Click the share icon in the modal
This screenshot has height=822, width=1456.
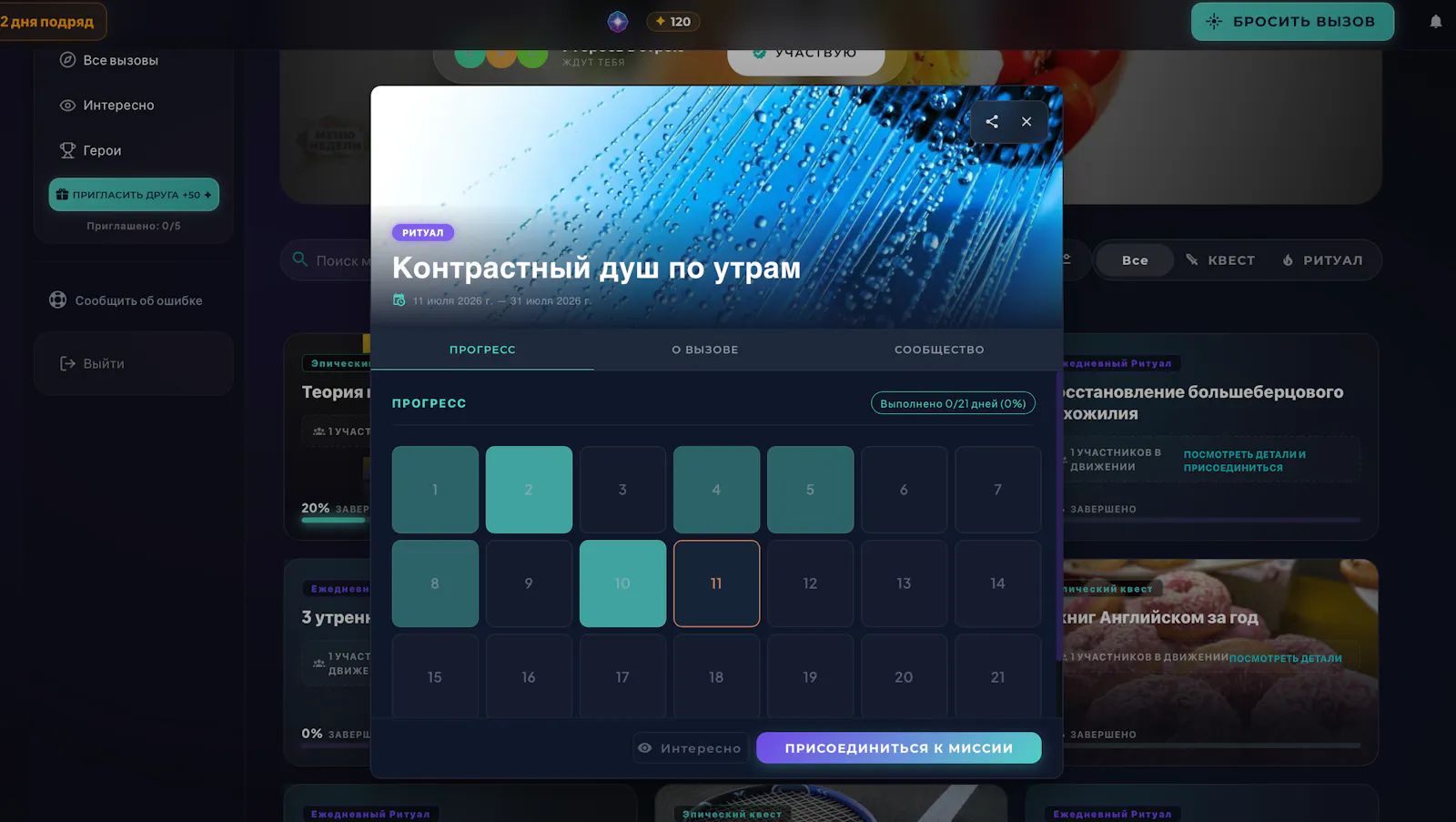pyautogui.click(x=992, y=121)
